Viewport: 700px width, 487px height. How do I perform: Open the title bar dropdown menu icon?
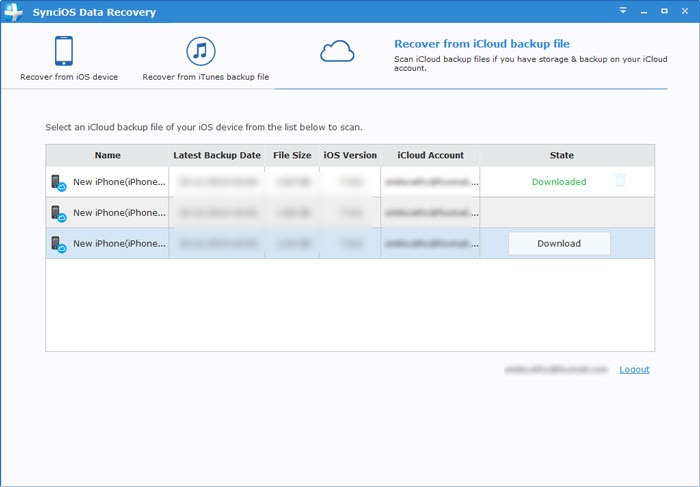point(623,11)
